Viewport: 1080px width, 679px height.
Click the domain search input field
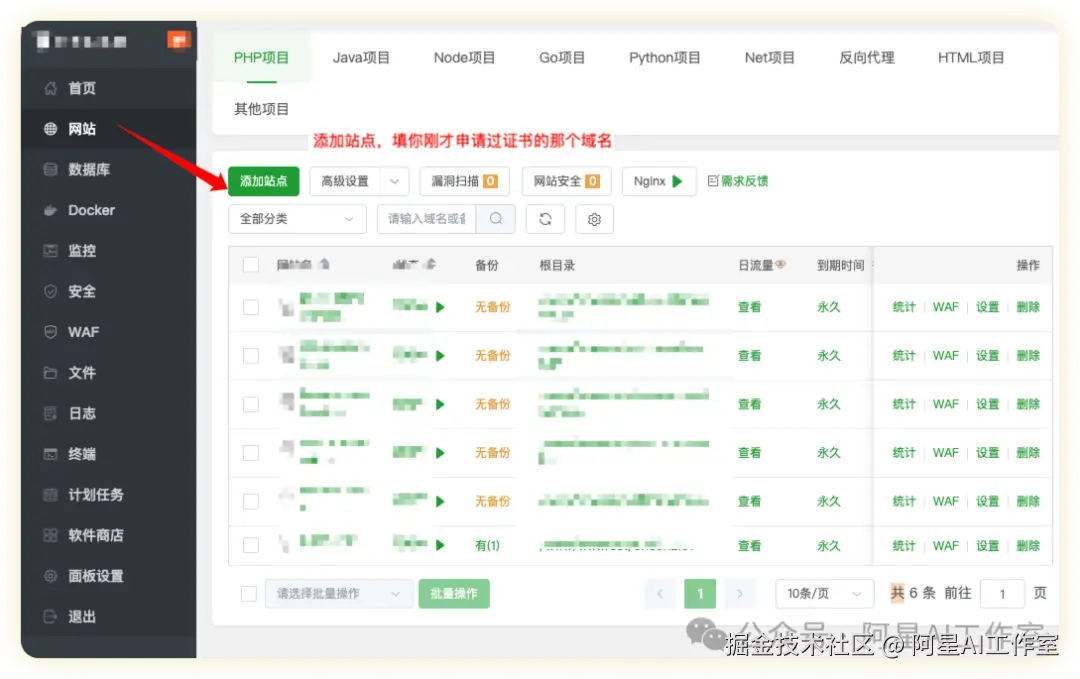coord(427,219)
